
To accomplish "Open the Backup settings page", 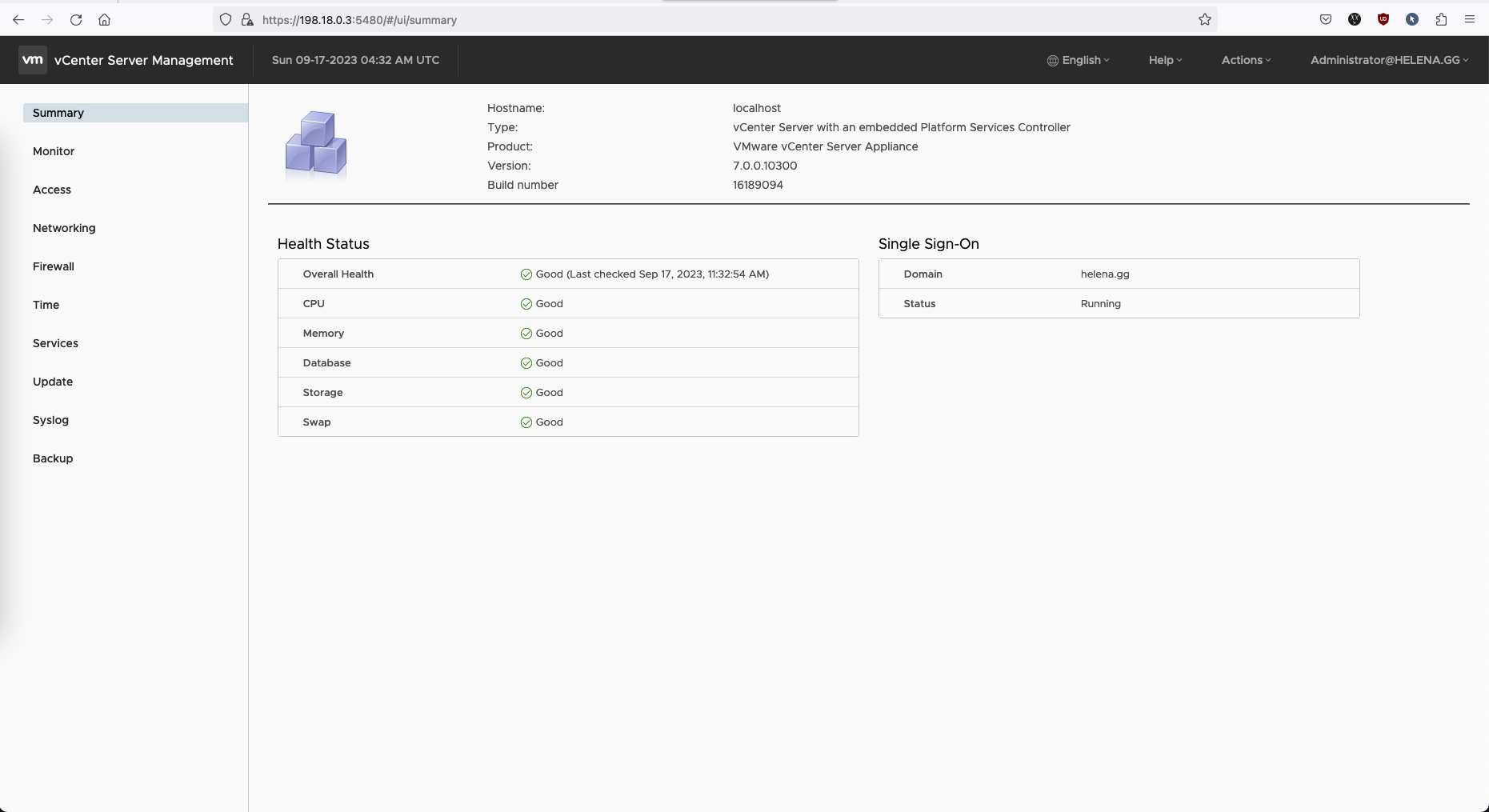I will [x=53, y=458].
